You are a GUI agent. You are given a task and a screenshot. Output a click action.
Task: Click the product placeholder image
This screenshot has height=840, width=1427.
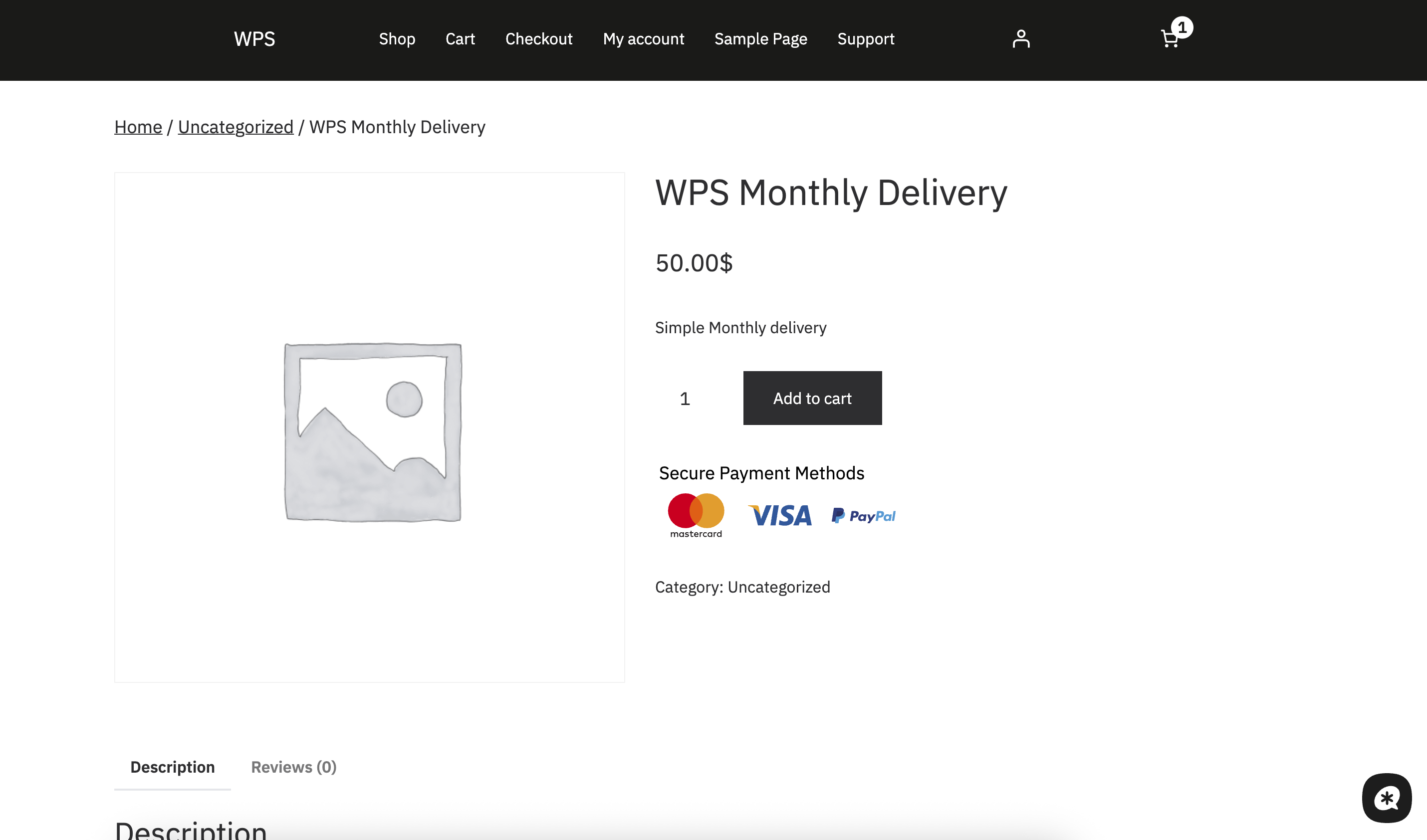click(372, 432)
